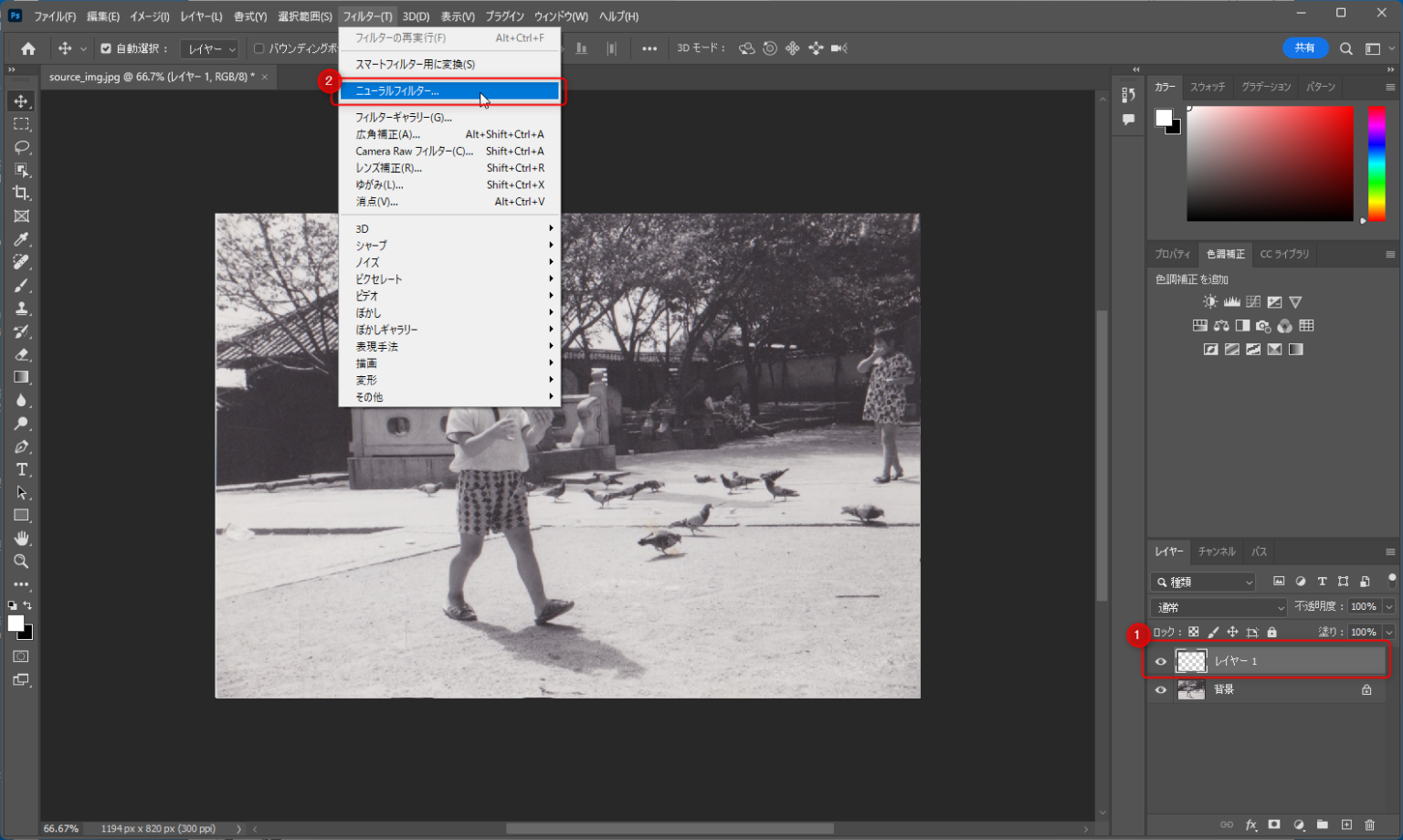Select the Lasso tool
This screenshot has height=840, width=1403.
click(22, 147)
